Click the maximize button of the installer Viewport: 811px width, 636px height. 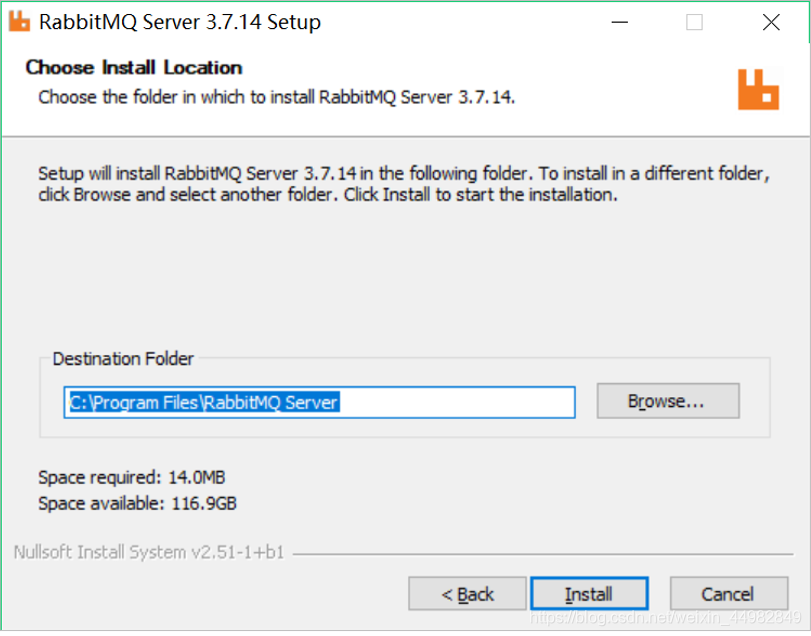[694, 21]
